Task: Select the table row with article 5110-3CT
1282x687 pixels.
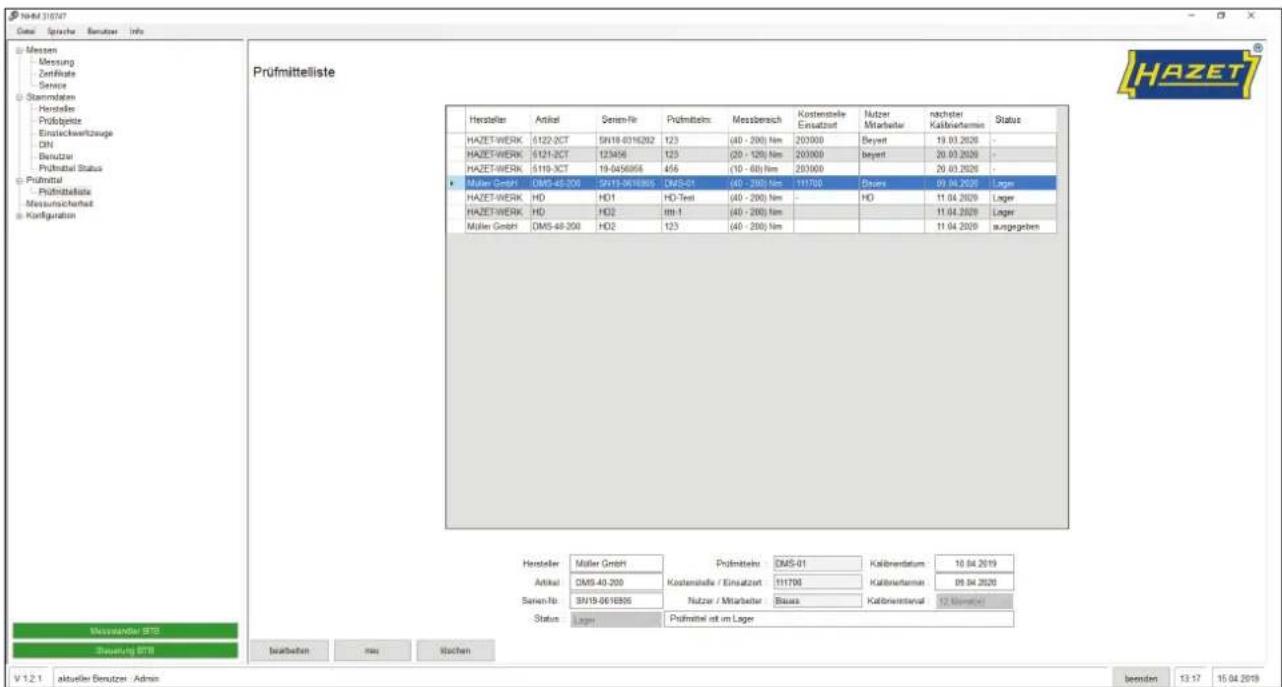Action: 751,169
